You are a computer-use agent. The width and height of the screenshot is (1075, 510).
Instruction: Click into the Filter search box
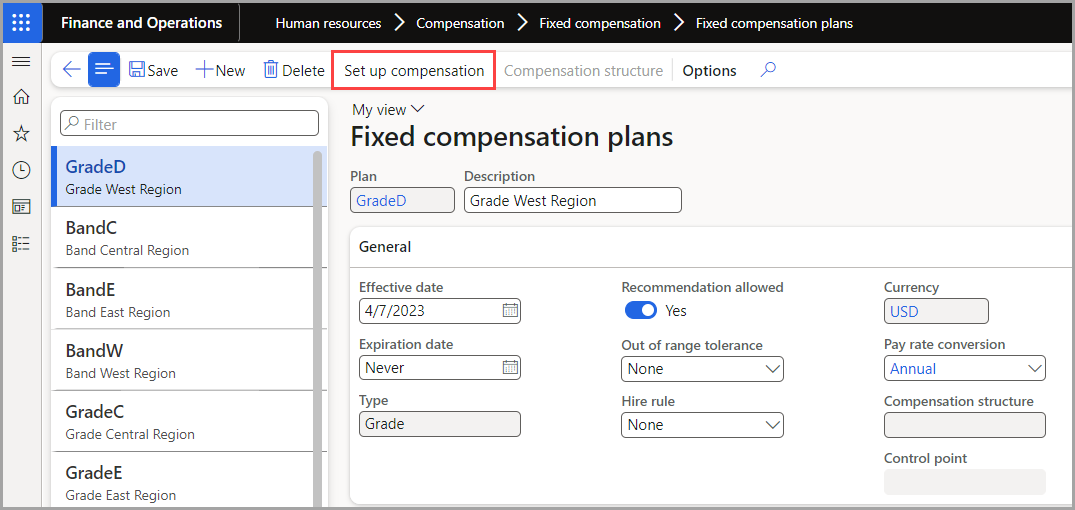coord(189,123)
